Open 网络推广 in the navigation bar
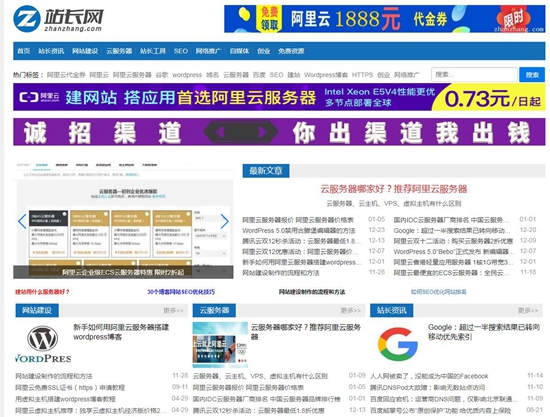The height and width of the screenshot is (417, 550). (208, 51)
